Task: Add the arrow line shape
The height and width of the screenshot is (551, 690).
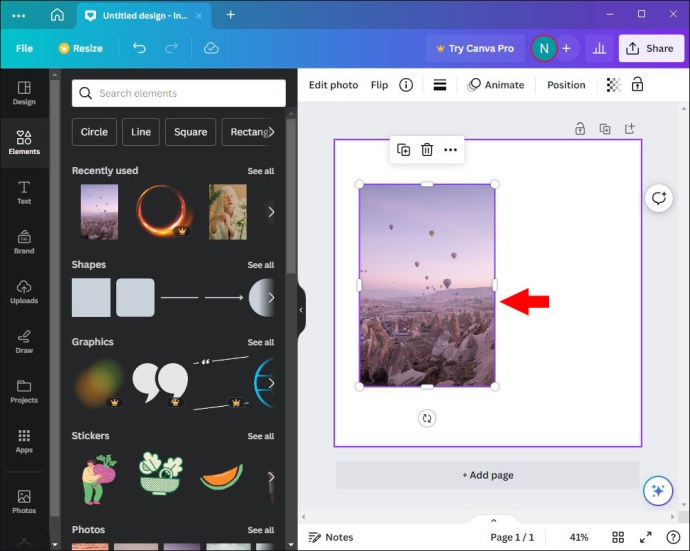Action: tap(224, 298)
